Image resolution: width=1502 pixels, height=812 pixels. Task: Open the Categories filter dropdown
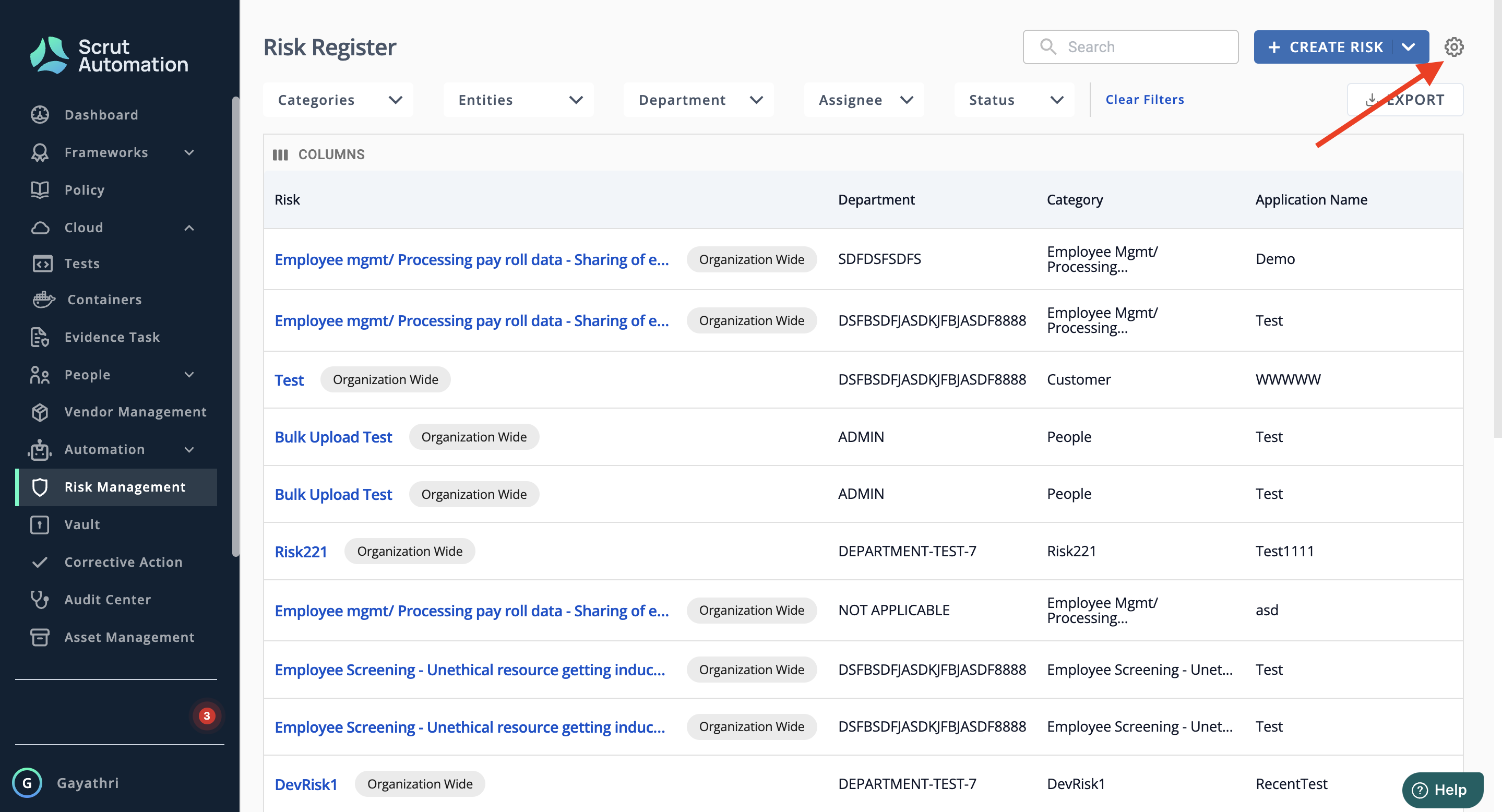tap(339, 100)
